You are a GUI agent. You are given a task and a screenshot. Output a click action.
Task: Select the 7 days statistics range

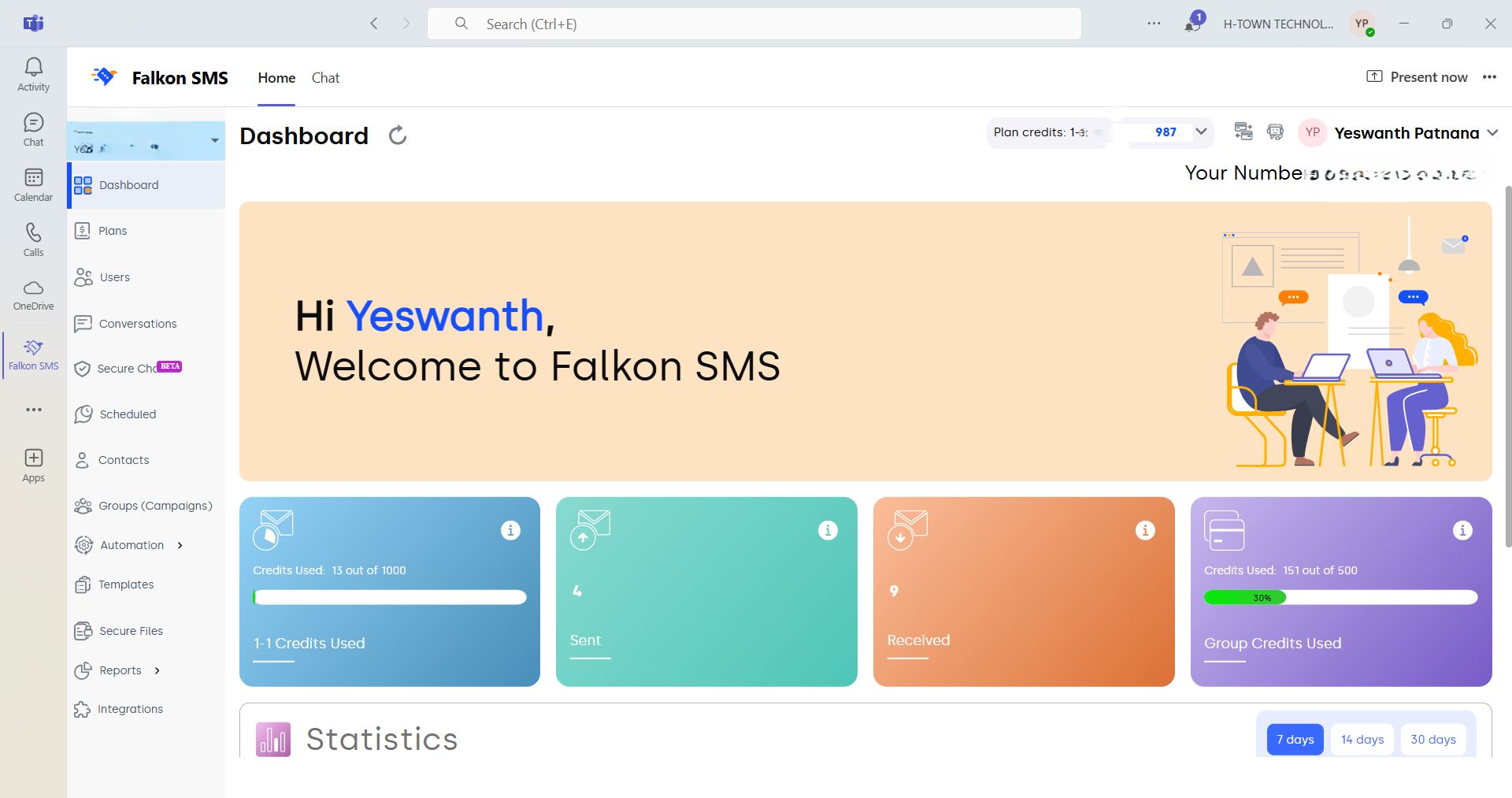click(1295, 739)
